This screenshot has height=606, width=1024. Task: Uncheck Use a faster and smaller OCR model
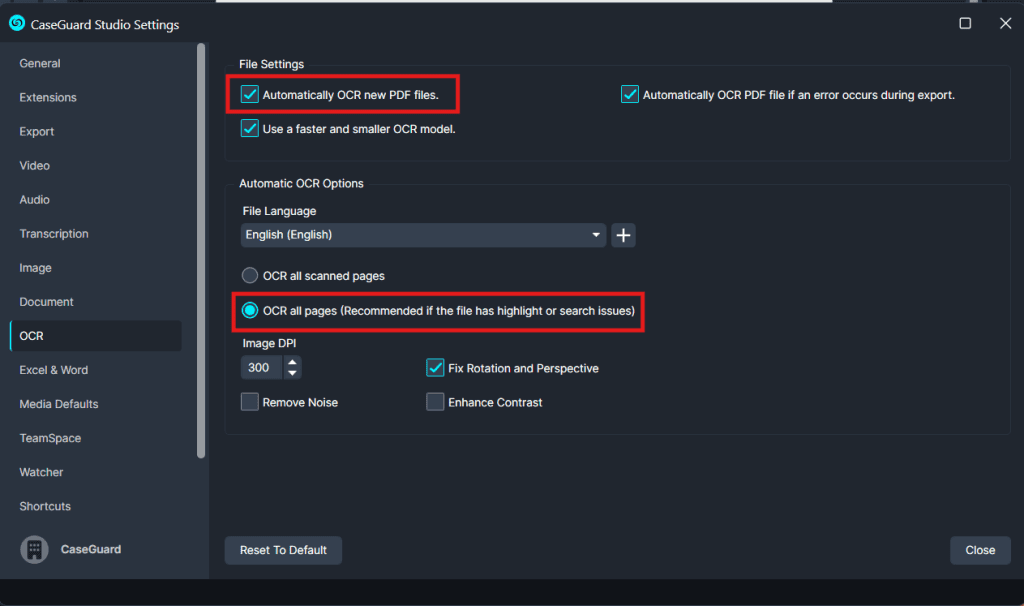coord(250,129)
